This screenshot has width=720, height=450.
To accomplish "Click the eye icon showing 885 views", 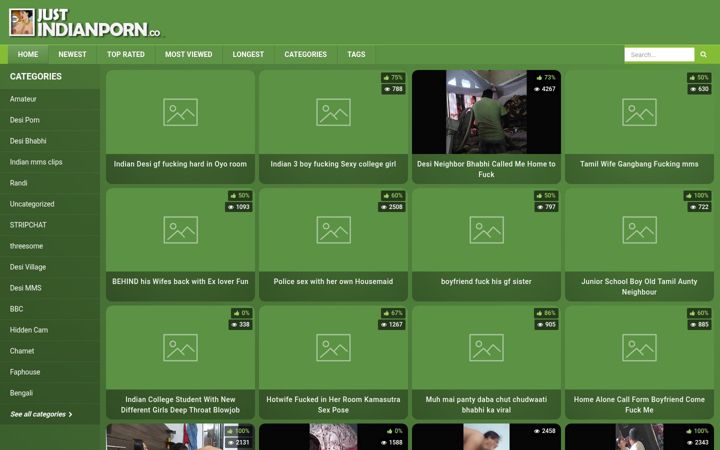I will click(693, 325).
